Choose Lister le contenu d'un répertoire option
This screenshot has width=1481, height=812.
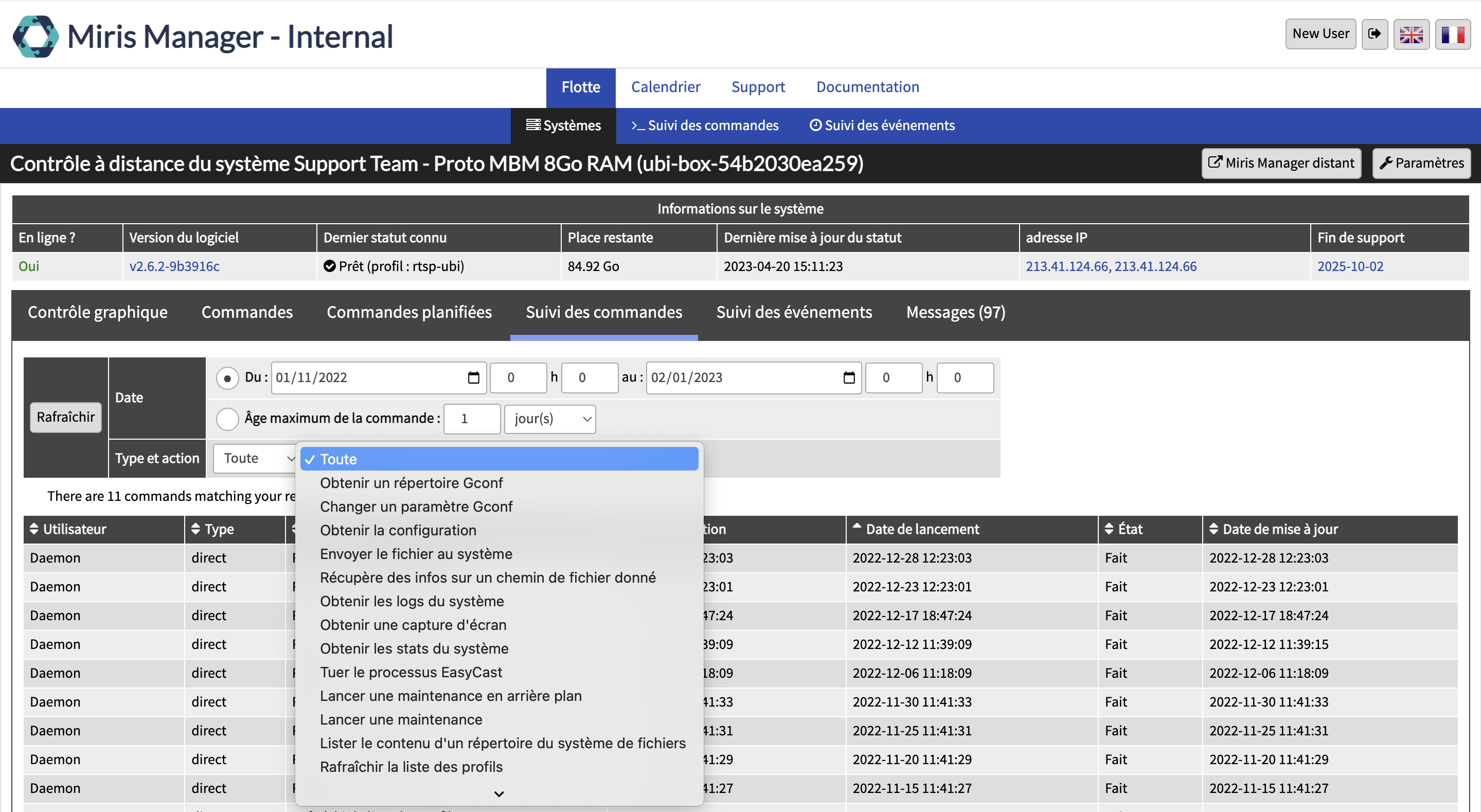[x=499, y=743]
